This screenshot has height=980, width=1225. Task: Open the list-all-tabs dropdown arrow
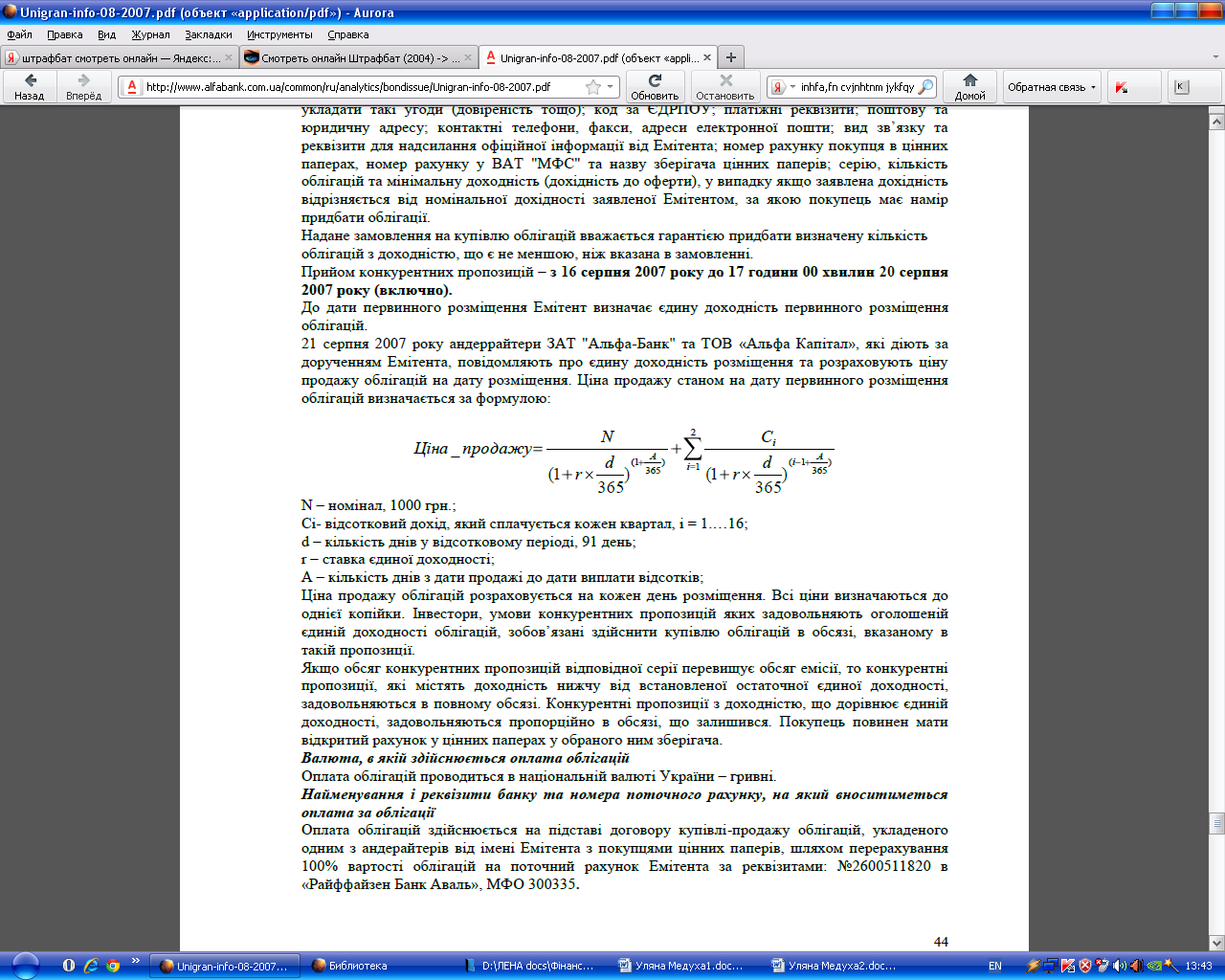[x=1216, y=58]
